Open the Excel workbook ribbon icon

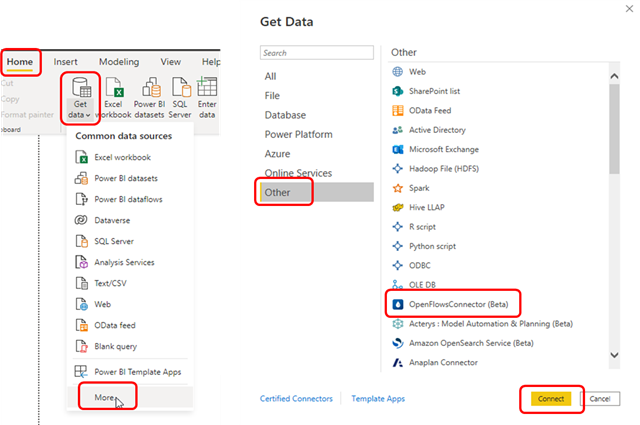114,90
